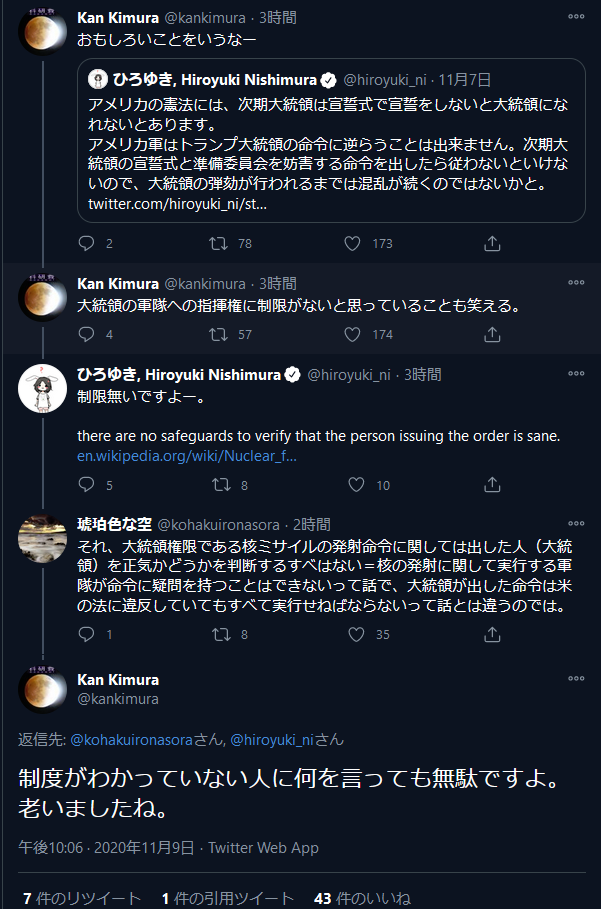Open options menu on Kan Kimura's second tweet
The height and width of the screenshot is (909, 601).
pos(576,283)
